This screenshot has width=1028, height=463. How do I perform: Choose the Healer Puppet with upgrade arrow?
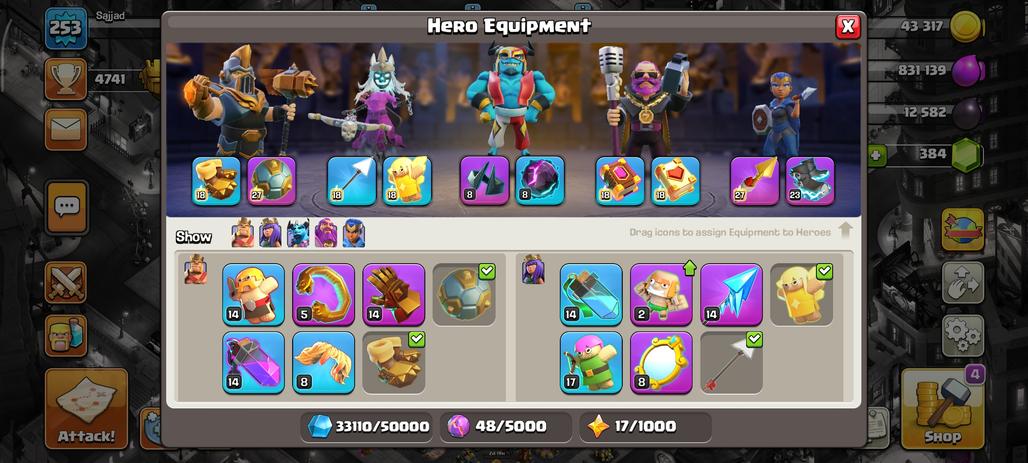point(661,294)
